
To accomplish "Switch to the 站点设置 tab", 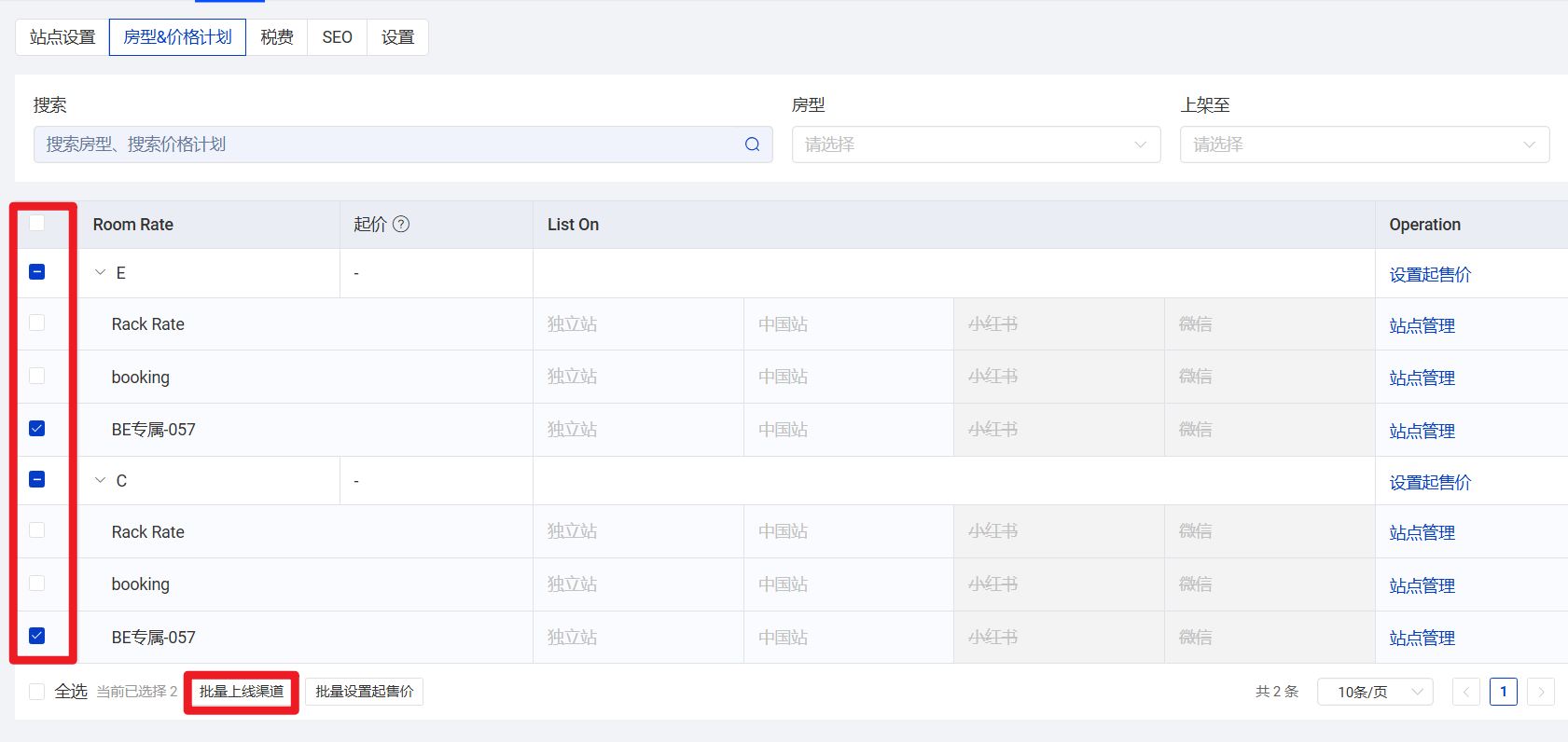I will point(62,37).
